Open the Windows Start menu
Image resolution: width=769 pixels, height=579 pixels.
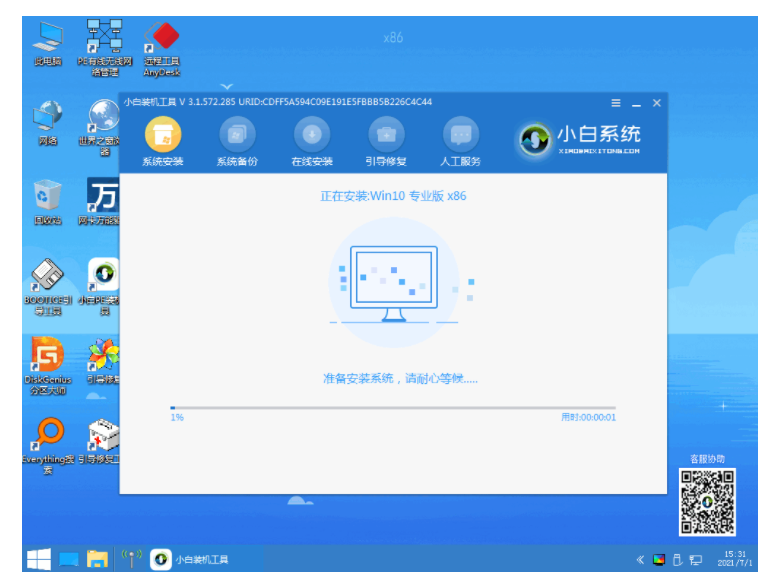tap(38, 558)
